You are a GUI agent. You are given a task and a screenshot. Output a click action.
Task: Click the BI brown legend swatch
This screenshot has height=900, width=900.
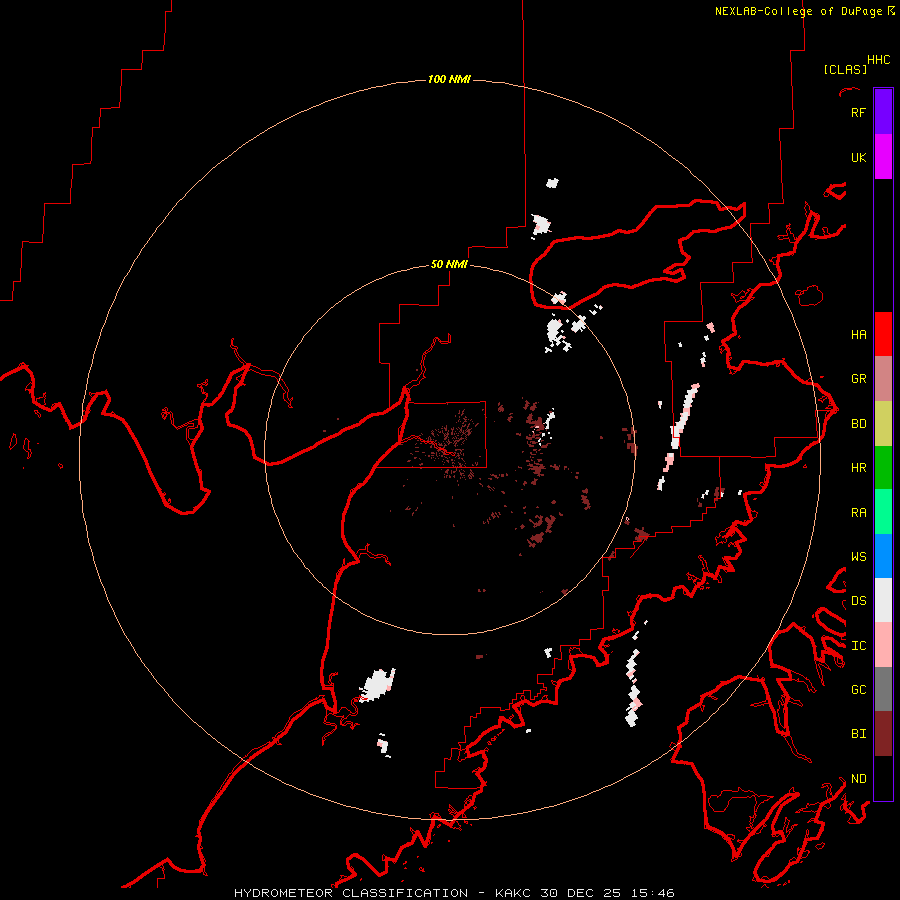883,734
